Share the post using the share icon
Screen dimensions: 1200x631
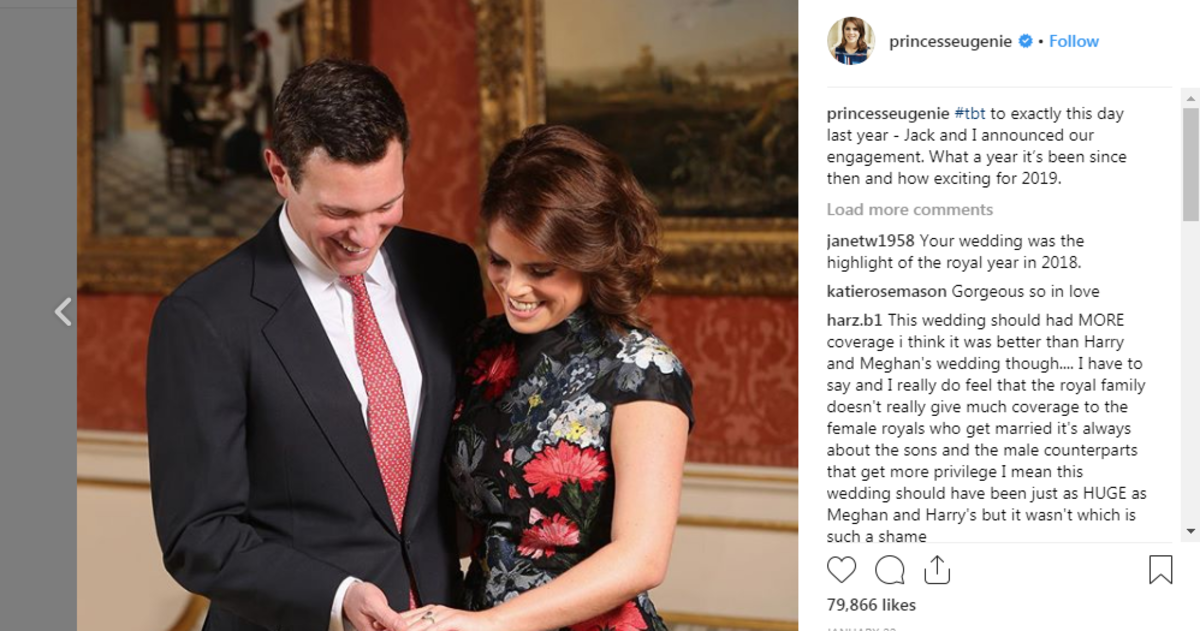937,569
